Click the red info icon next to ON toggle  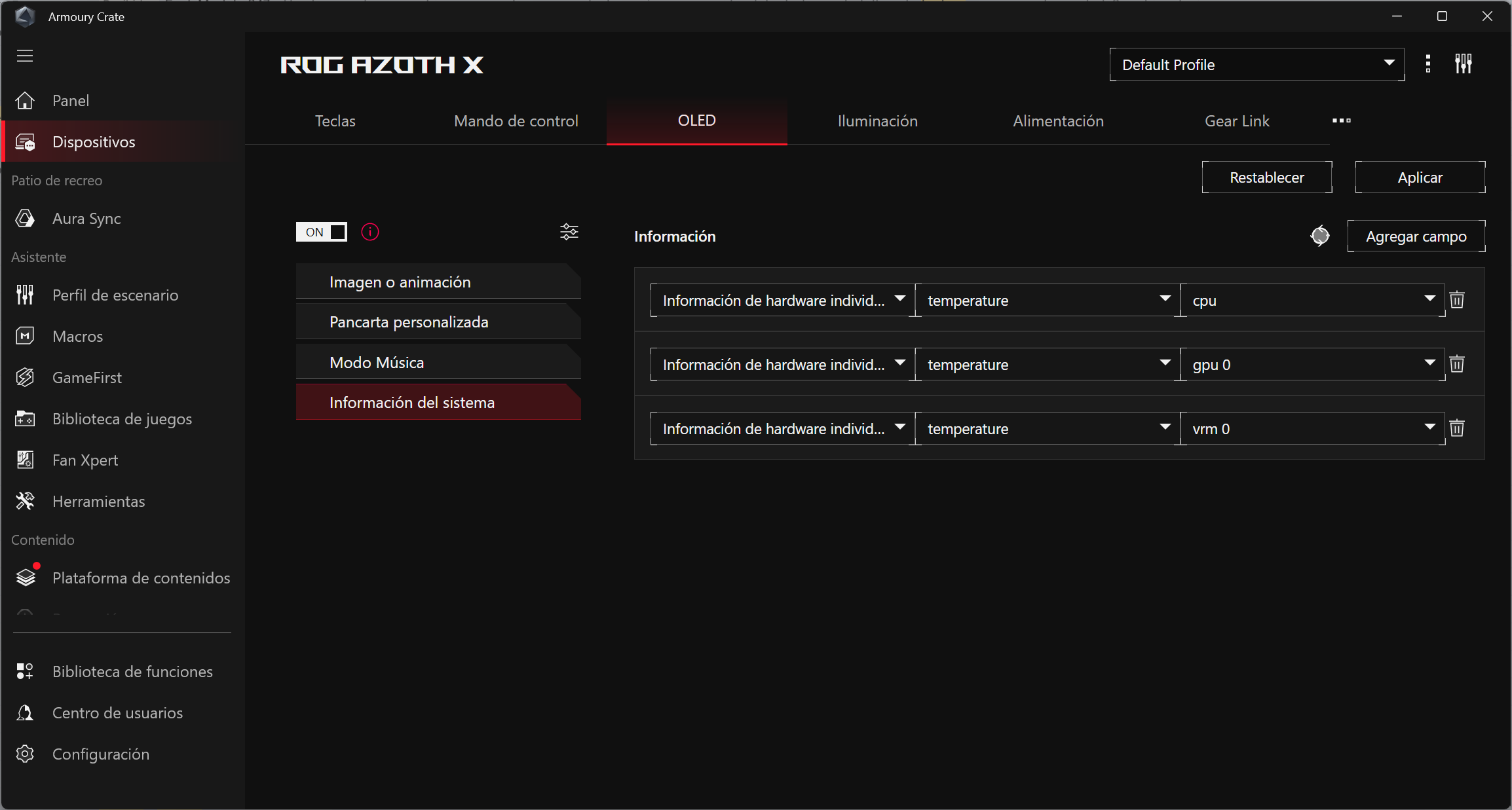click(370, 232)
